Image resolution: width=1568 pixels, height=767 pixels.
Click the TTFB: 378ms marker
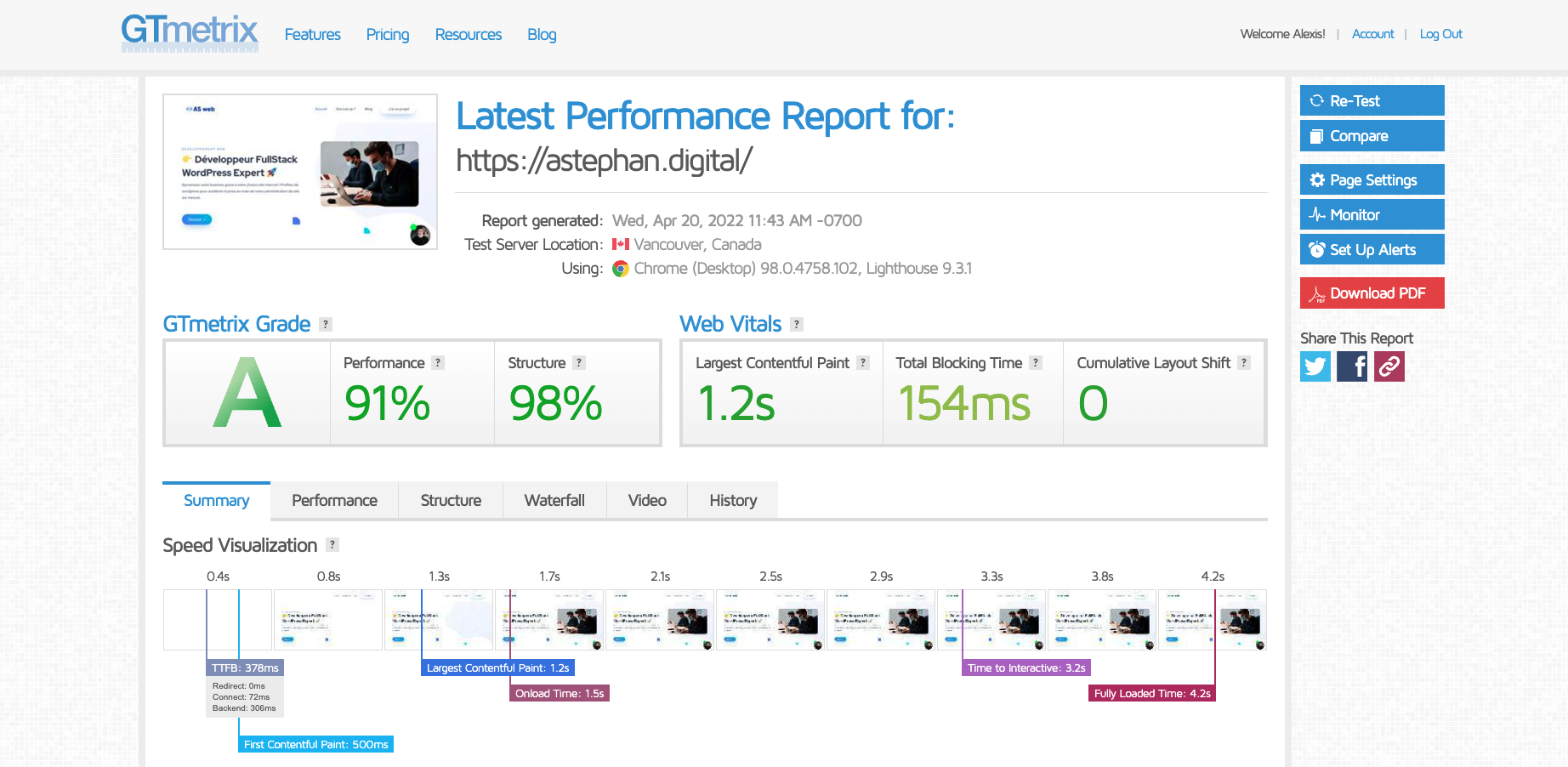click(x=245, y=668)
